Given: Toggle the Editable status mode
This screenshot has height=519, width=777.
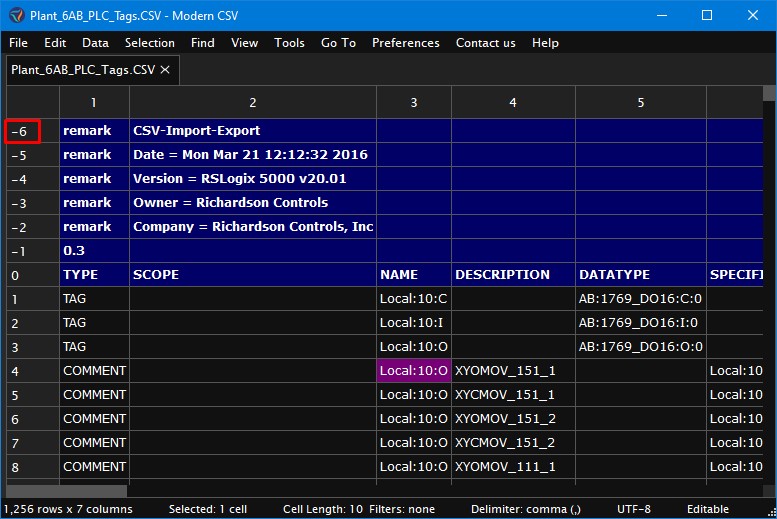Looking at the screenshot, I should tap(708, 509).
